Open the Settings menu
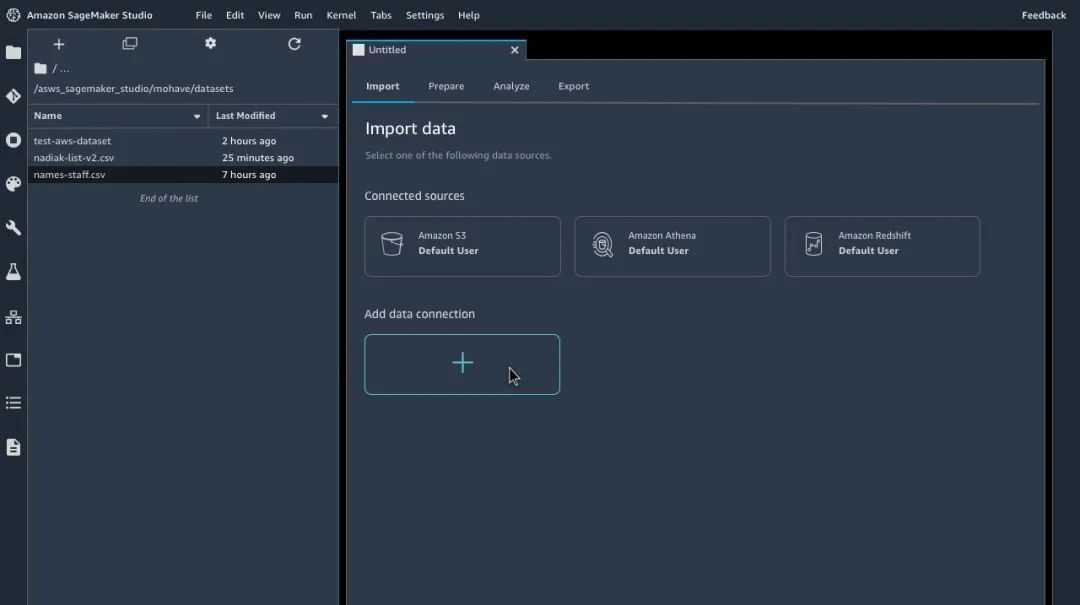 (x=424, y=15)
